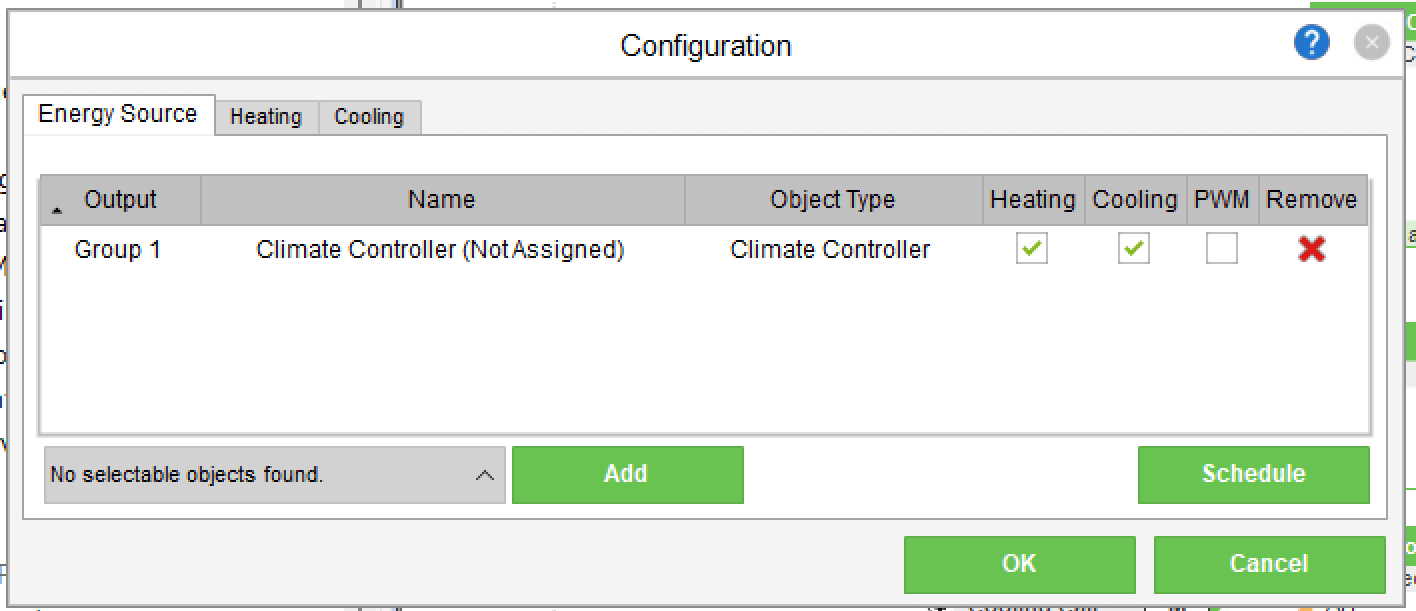The height and width of the screenshot is (611, 1416).
Task: Select the Energy Source tab
Action: click(x=118, y=114)
